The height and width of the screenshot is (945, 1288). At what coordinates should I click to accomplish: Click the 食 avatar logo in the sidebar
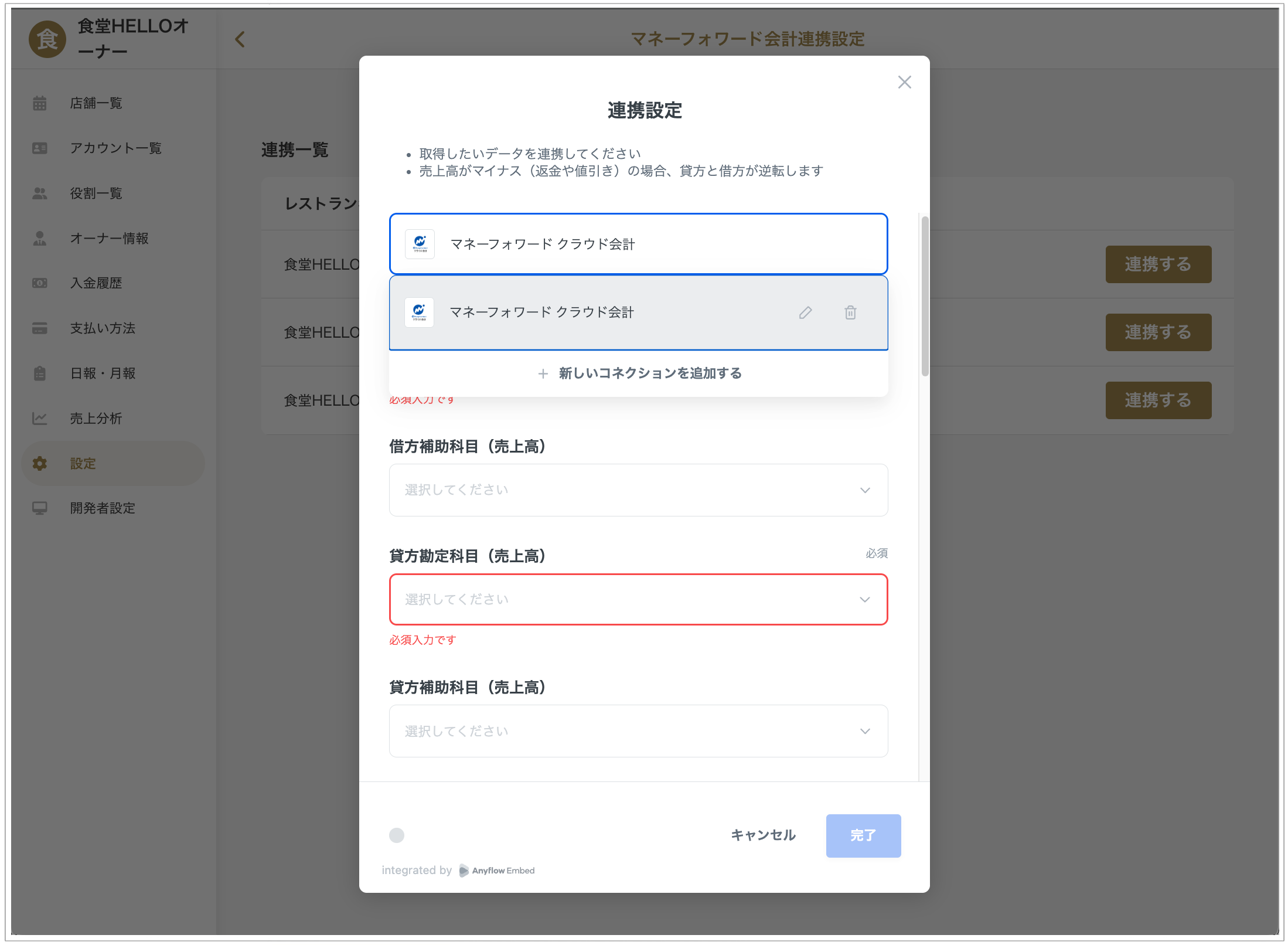[x=47, y=39]
